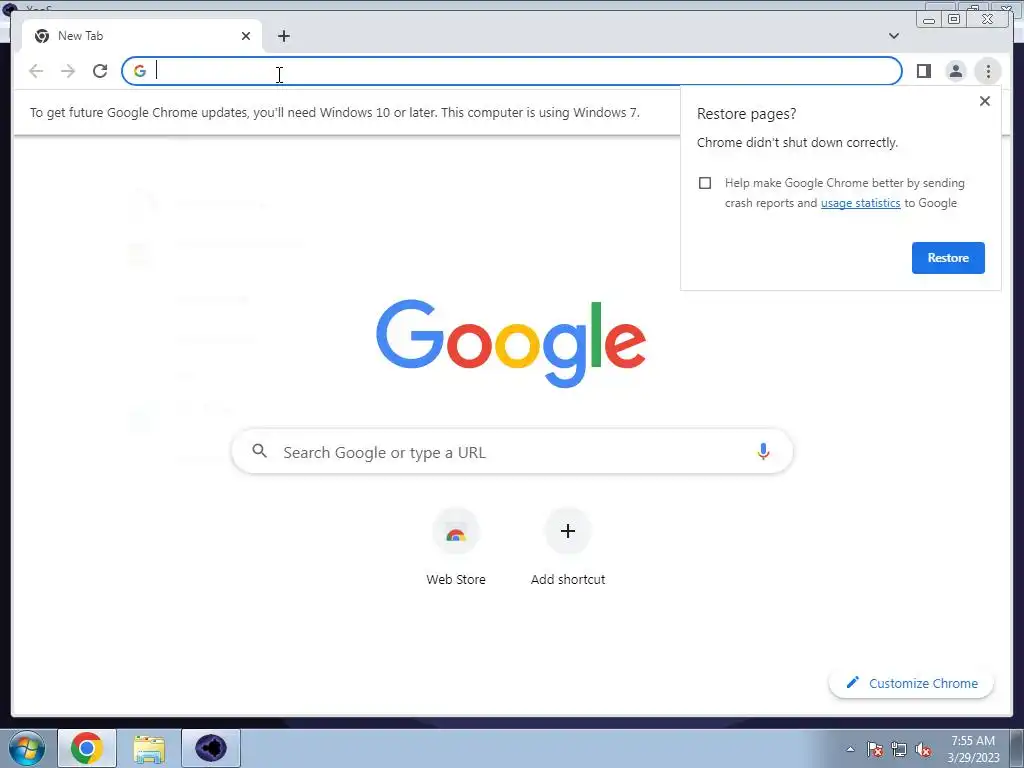Open the profile avatar menu
This screenshot has height=768, width=1024.
tap(955, 71)
